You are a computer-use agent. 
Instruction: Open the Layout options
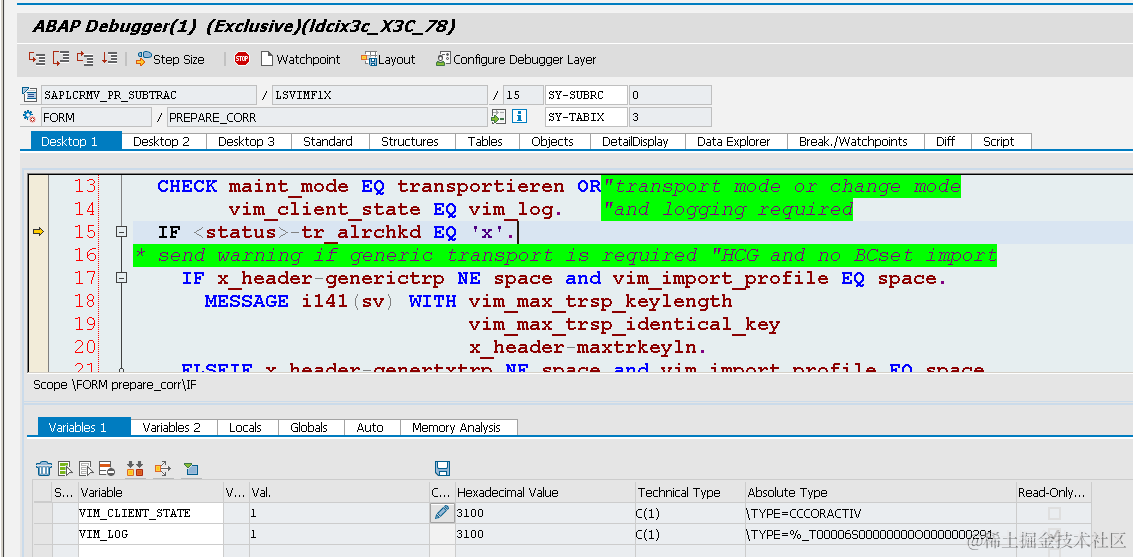(388, 59)
